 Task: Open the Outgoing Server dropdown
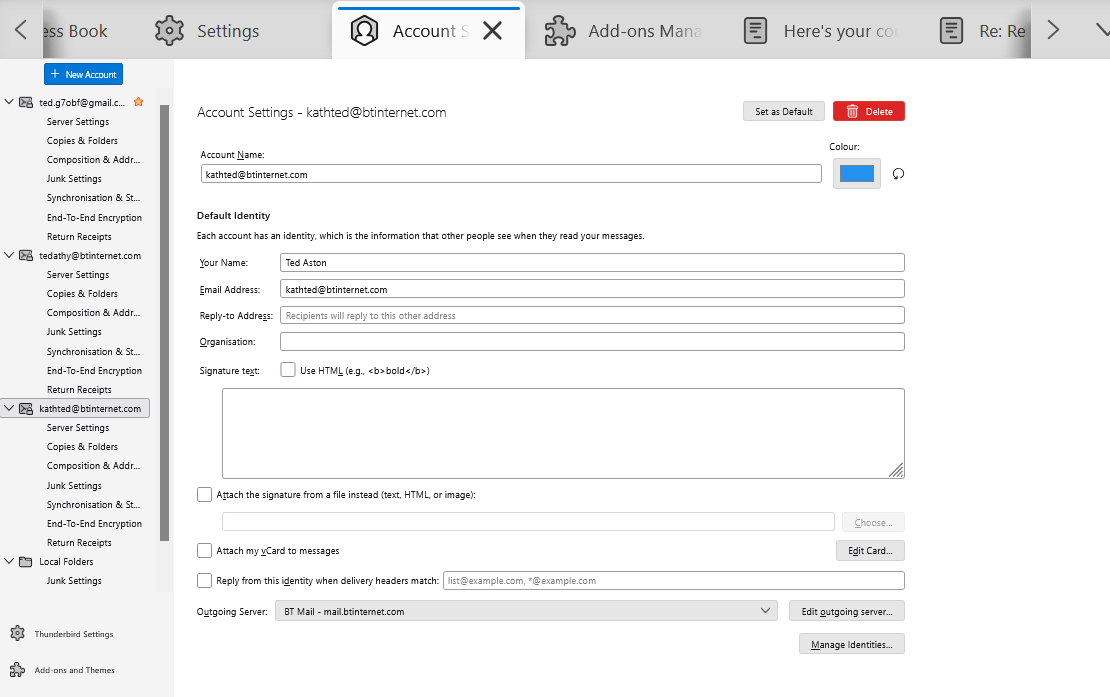pos(526,611)
